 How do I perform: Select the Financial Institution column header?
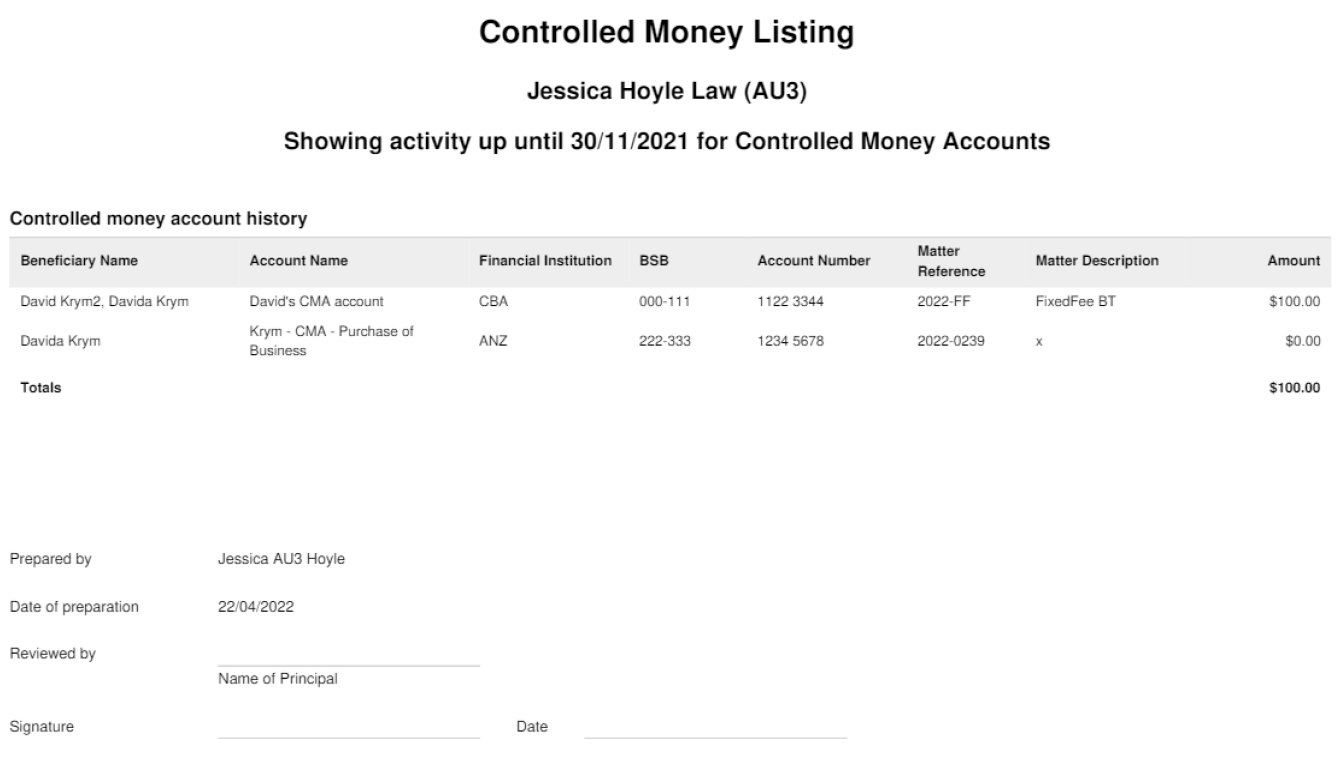tap(545, 261)
